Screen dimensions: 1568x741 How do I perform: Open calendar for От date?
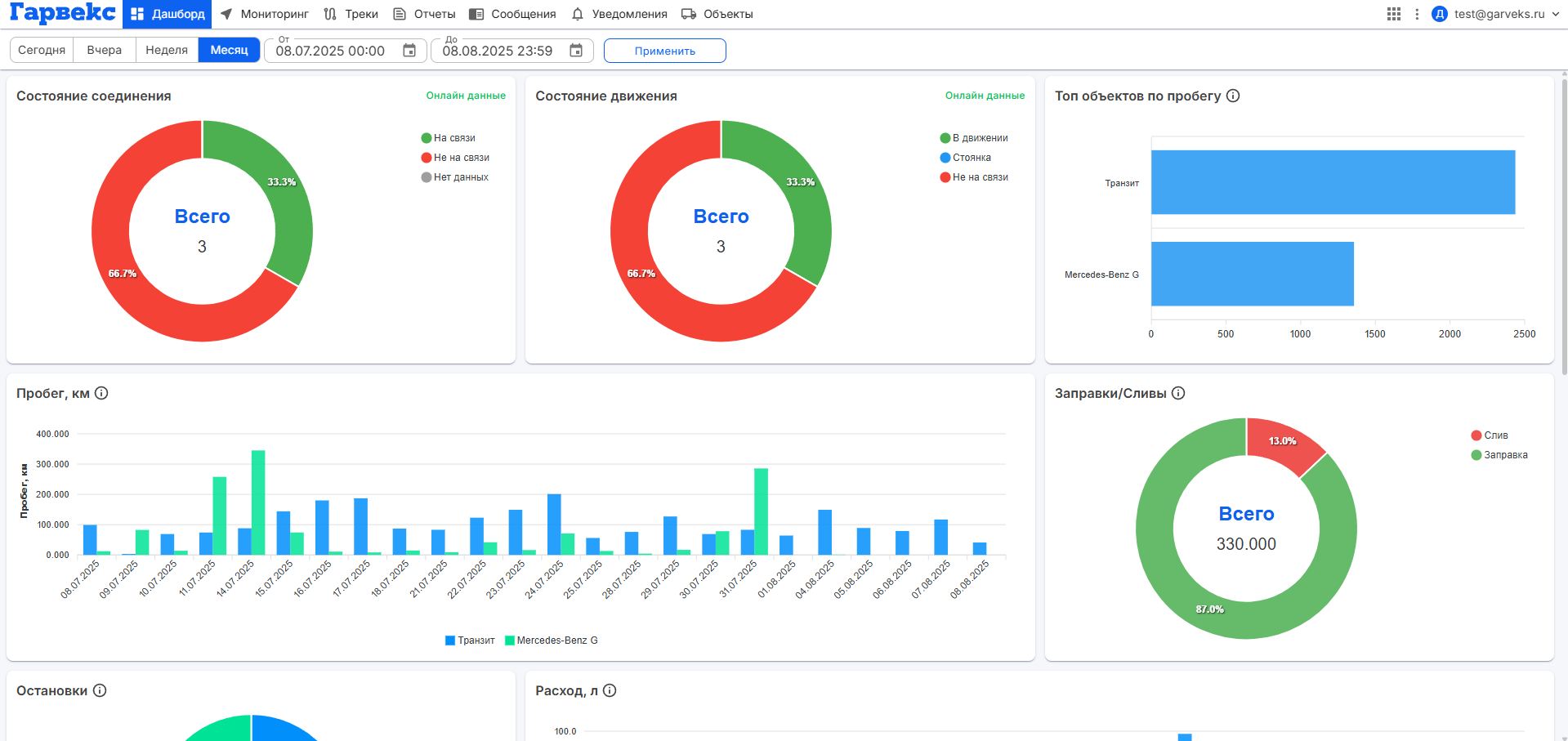[409, 51]
